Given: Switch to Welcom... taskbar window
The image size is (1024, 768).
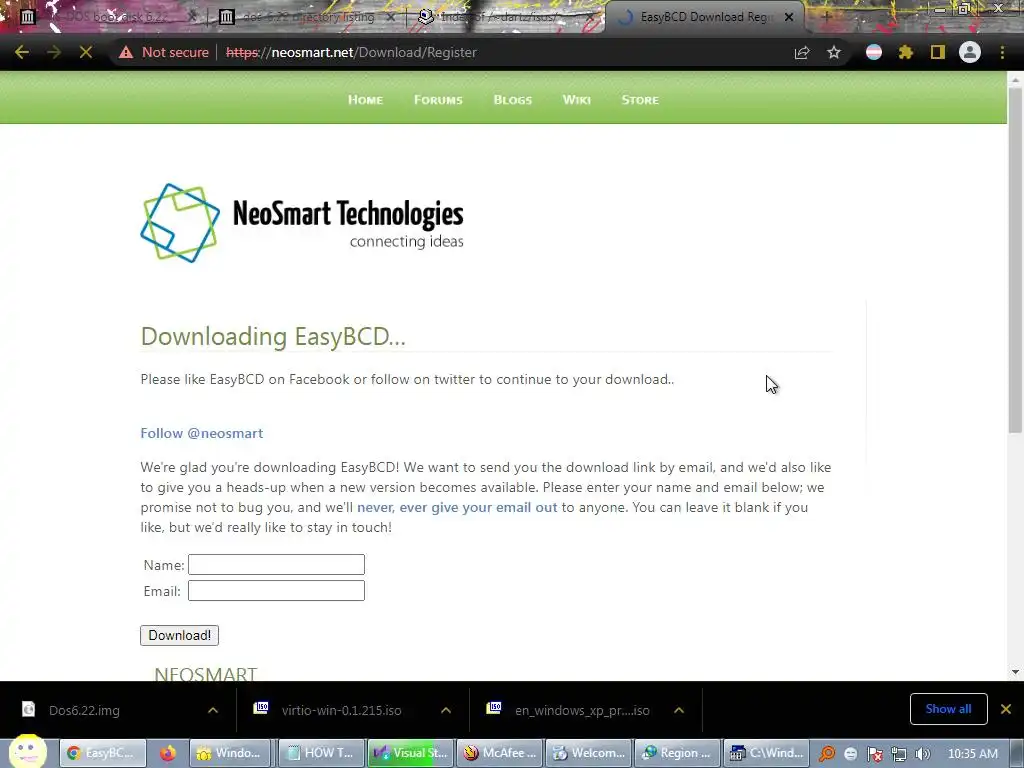Looking at the screenshot, I should (588, 753).
